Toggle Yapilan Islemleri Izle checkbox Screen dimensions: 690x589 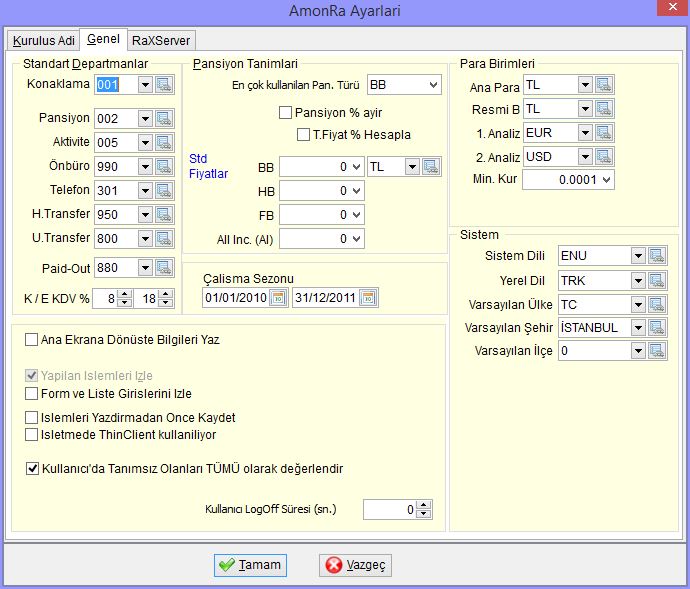pyautogui.click(x=31, y=375)
